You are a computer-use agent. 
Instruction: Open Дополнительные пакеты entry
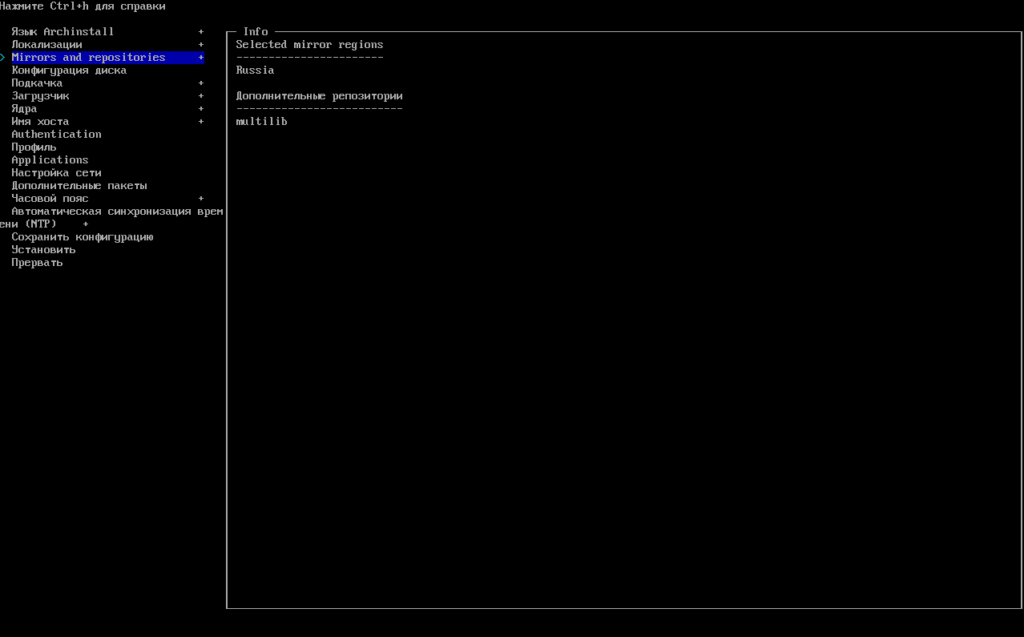[79, 186]
